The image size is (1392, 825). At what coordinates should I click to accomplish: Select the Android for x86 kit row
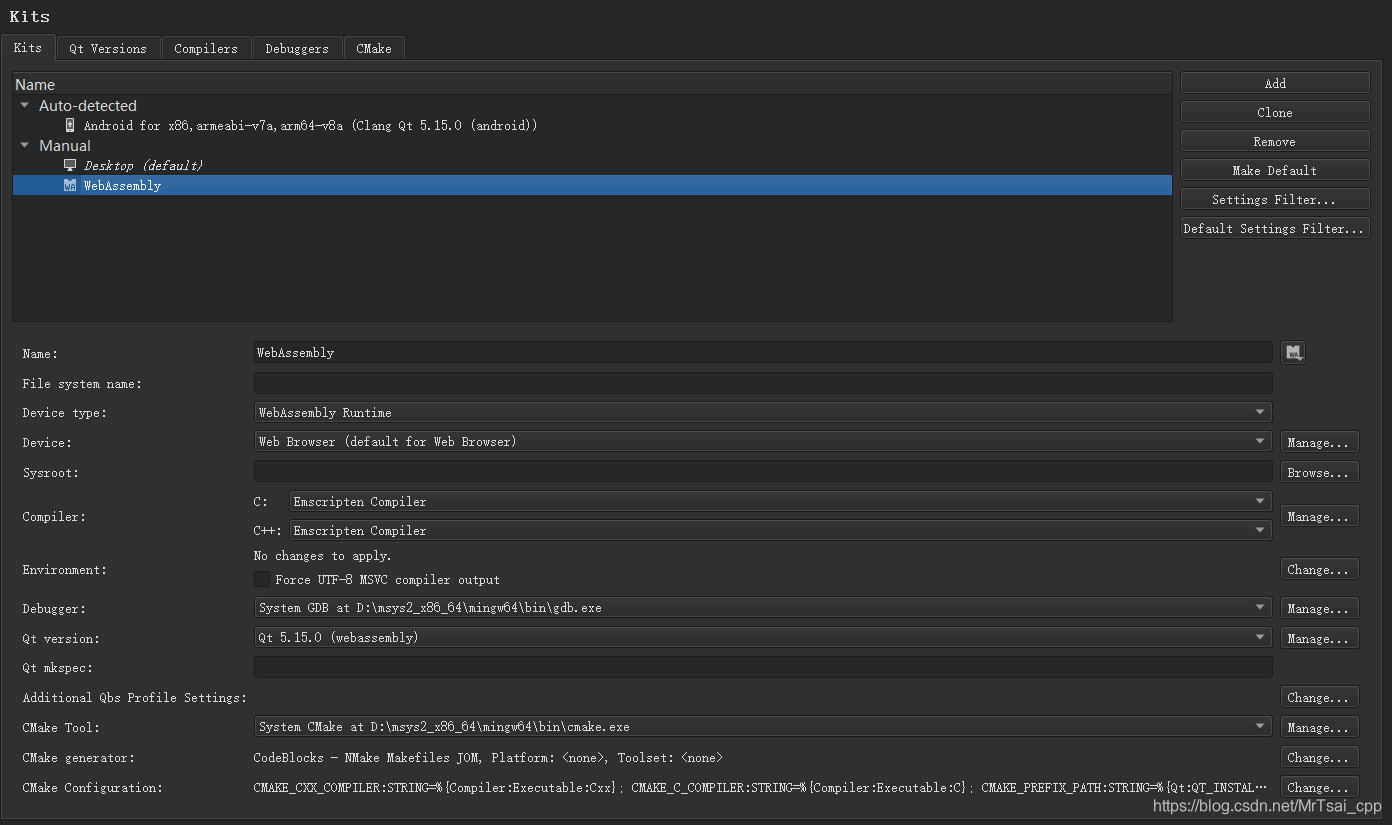pyautogui.click(x=592, y=125)
